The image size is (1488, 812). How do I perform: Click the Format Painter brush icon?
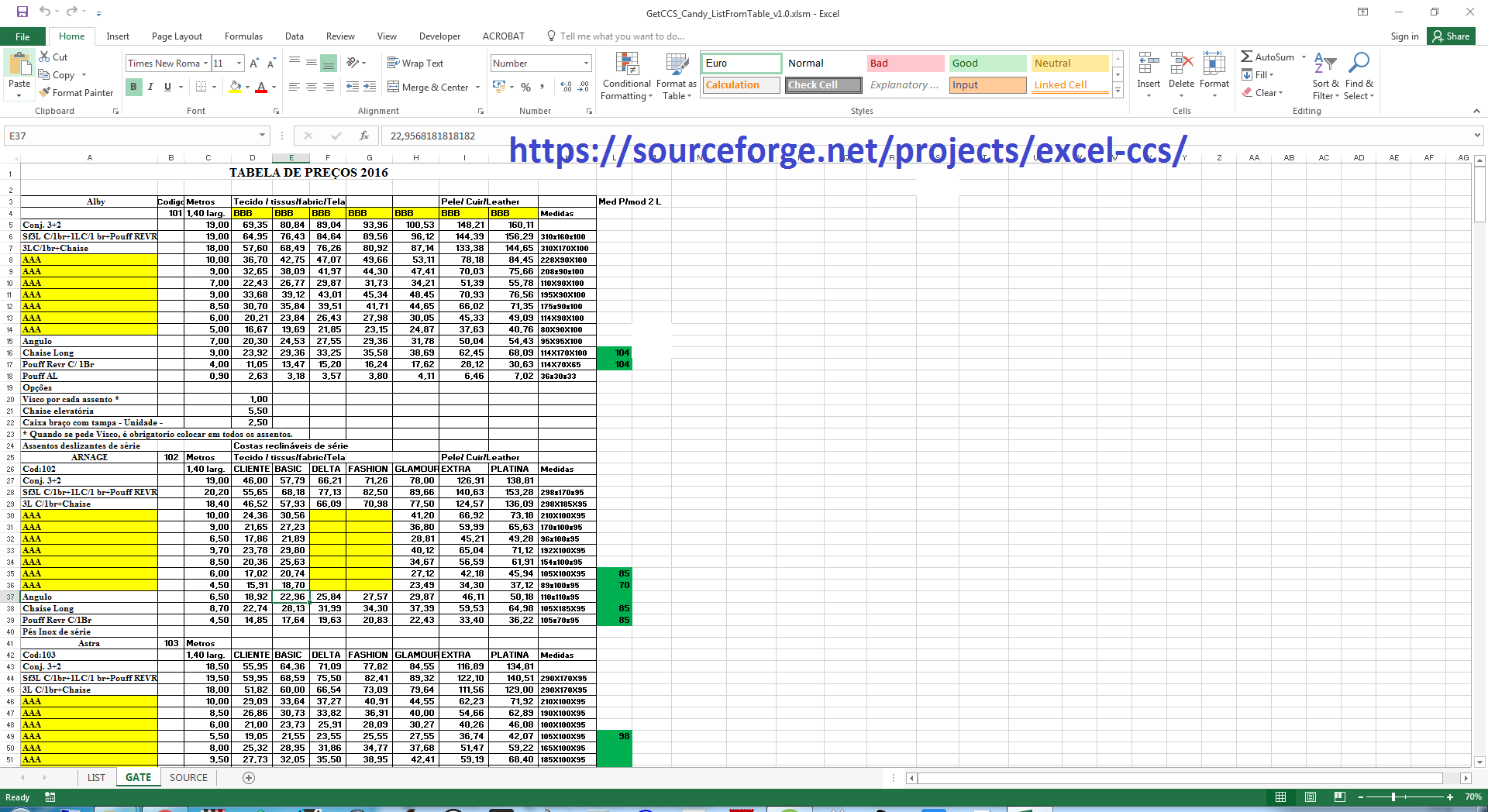(x=45, y=93)
